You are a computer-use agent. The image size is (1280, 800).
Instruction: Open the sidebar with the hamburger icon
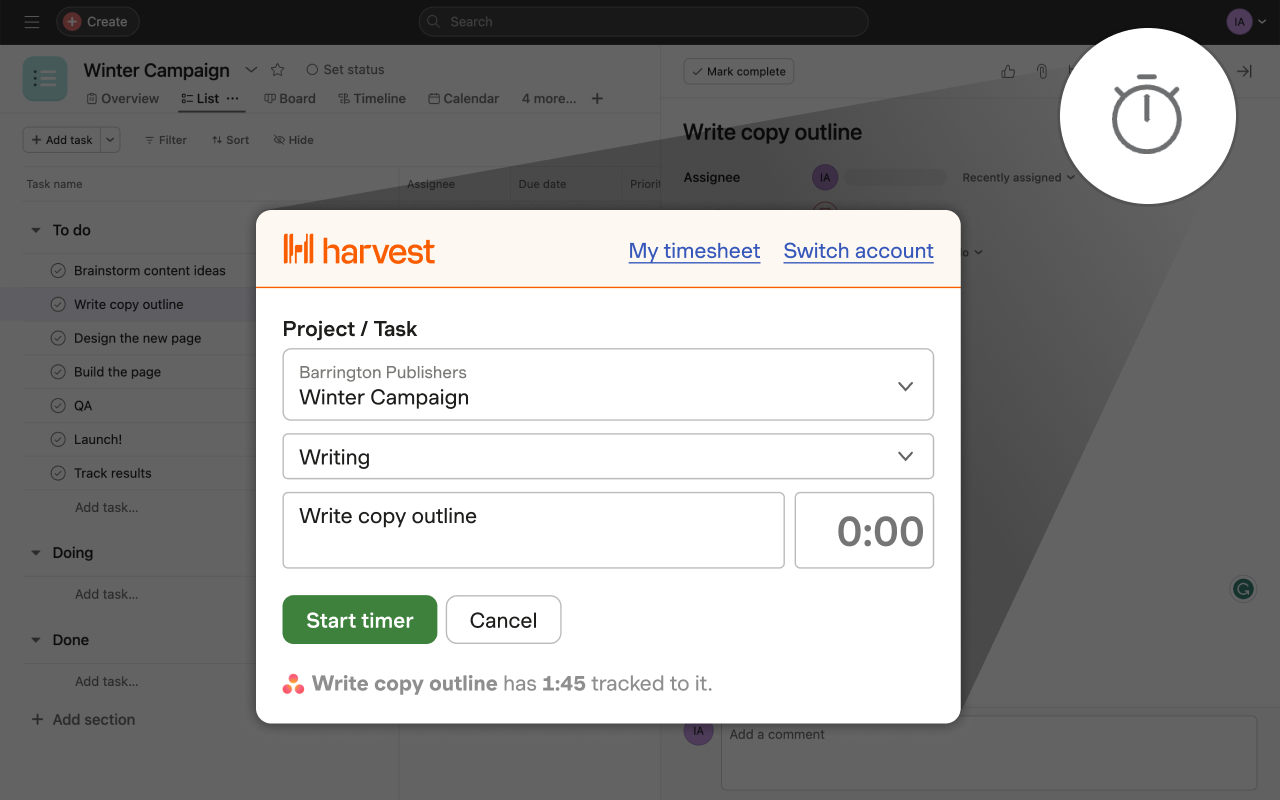[31, 21]
